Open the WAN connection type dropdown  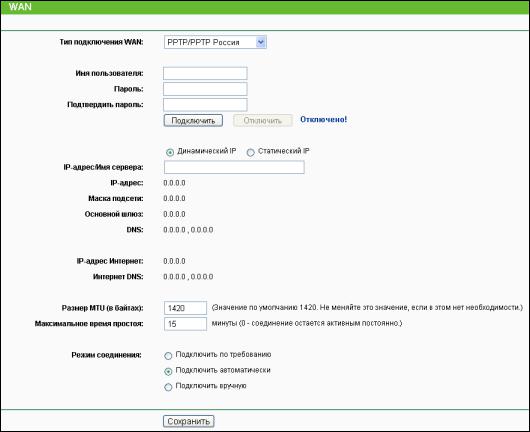(215, 42)
